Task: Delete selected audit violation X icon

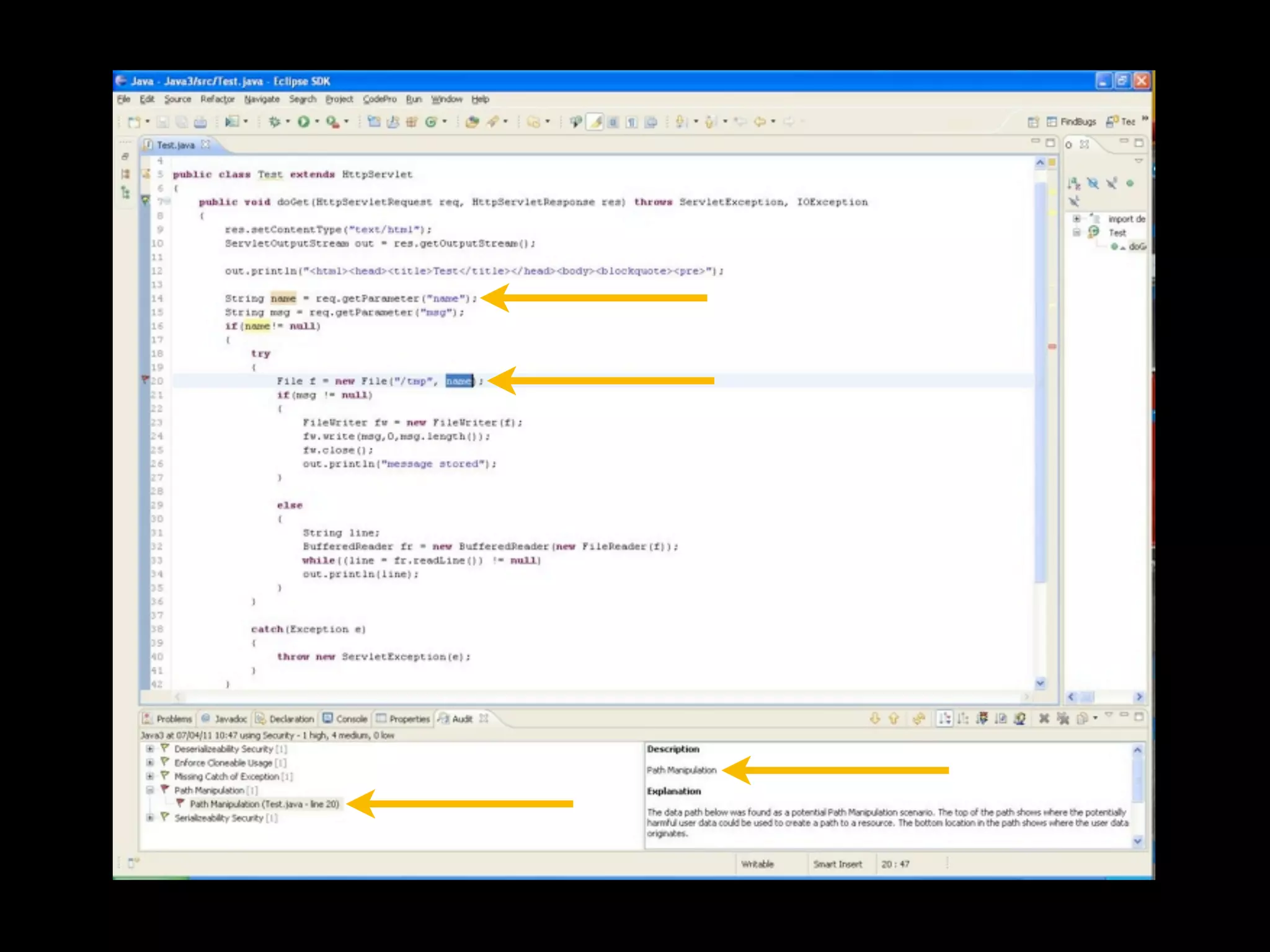Action: tap(1044, 718)
